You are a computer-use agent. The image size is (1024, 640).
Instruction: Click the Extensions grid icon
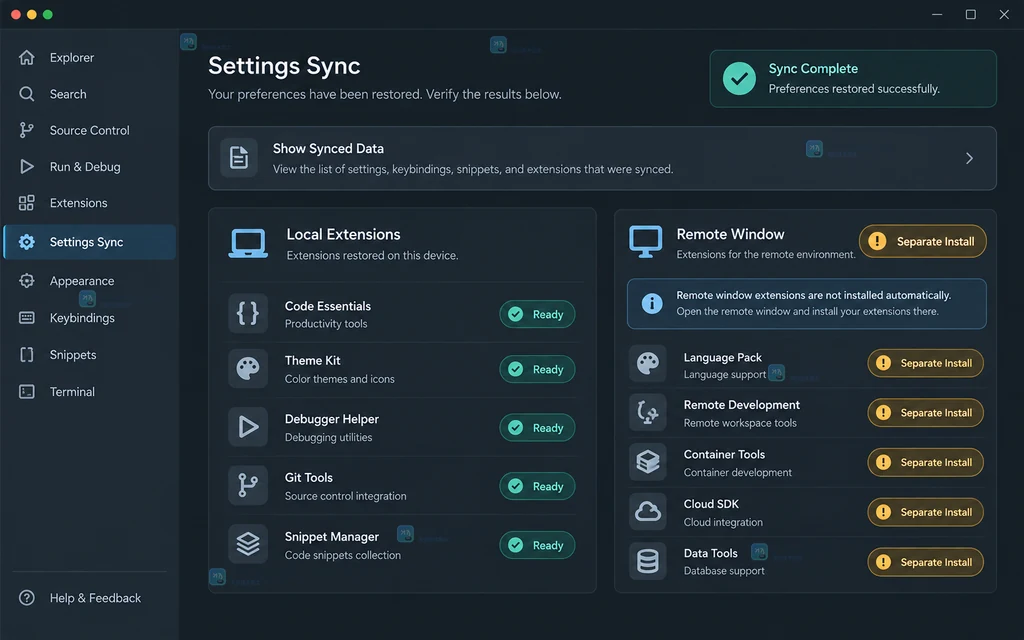(27, 203)
